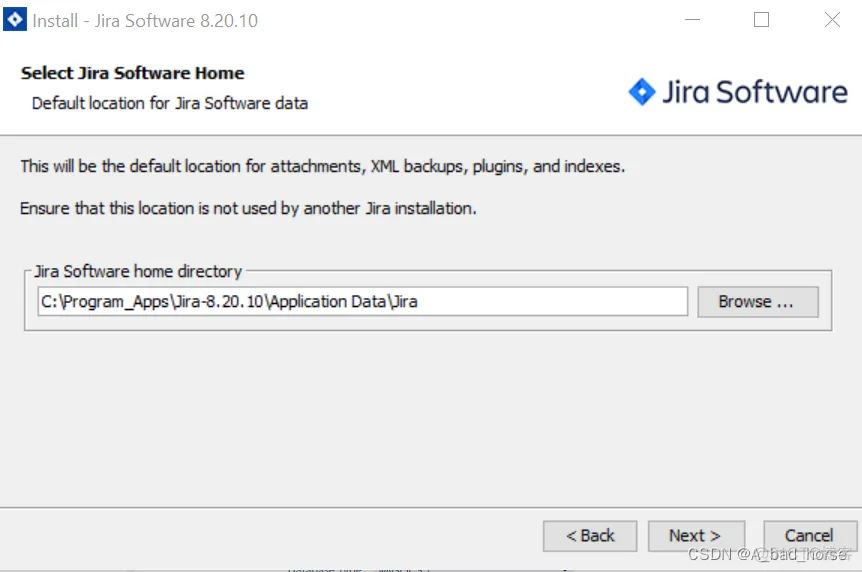Click the 'This will be the default location' sentence

(x=323, y=166)
